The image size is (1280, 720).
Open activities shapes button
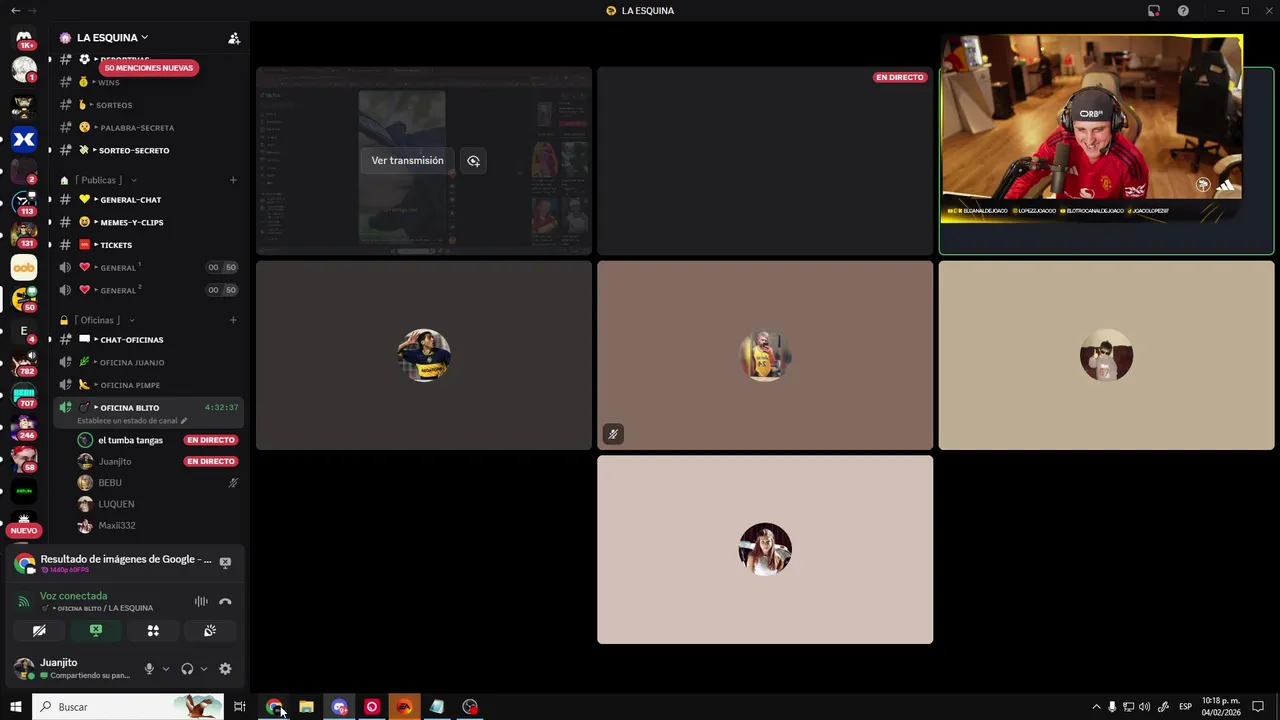153,630
